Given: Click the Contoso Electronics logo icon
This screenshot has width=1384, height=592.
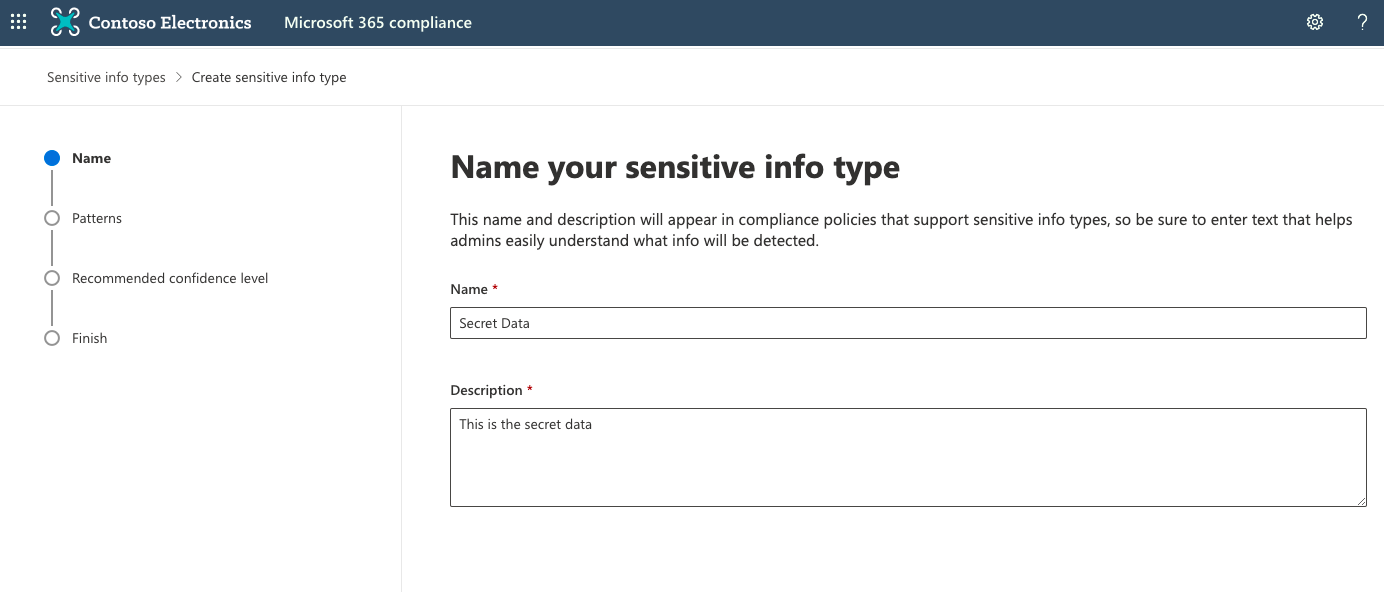Looking at the screenshot, I should 65,22.
